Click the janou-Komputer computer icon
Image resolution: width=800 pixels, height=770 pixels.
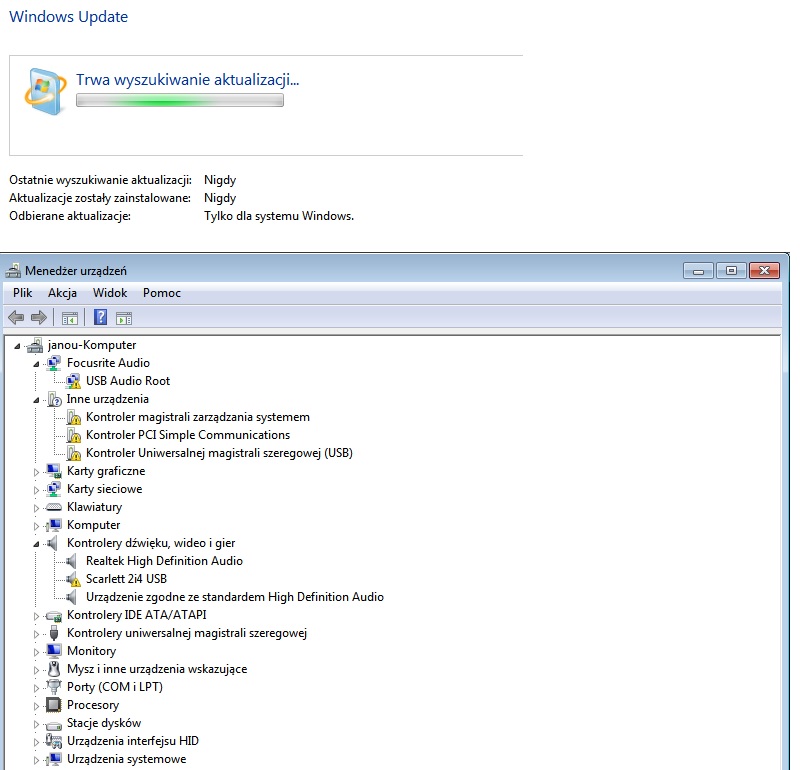click(x=35, y=345)
